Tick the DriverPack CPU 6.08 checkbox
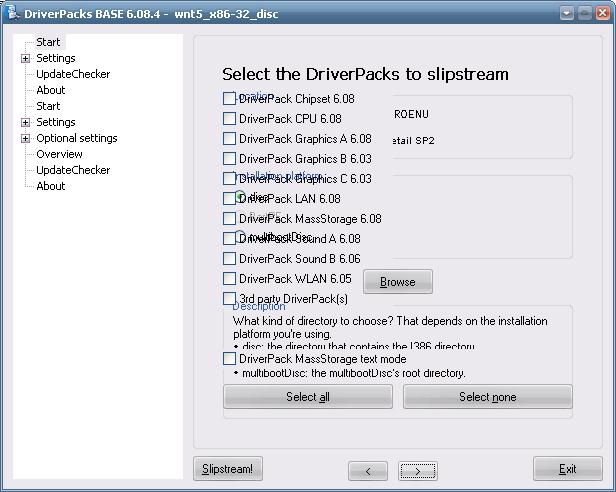The height and width of the screenshot is (492, 616). pyautogui.click(x=230, y=119)
